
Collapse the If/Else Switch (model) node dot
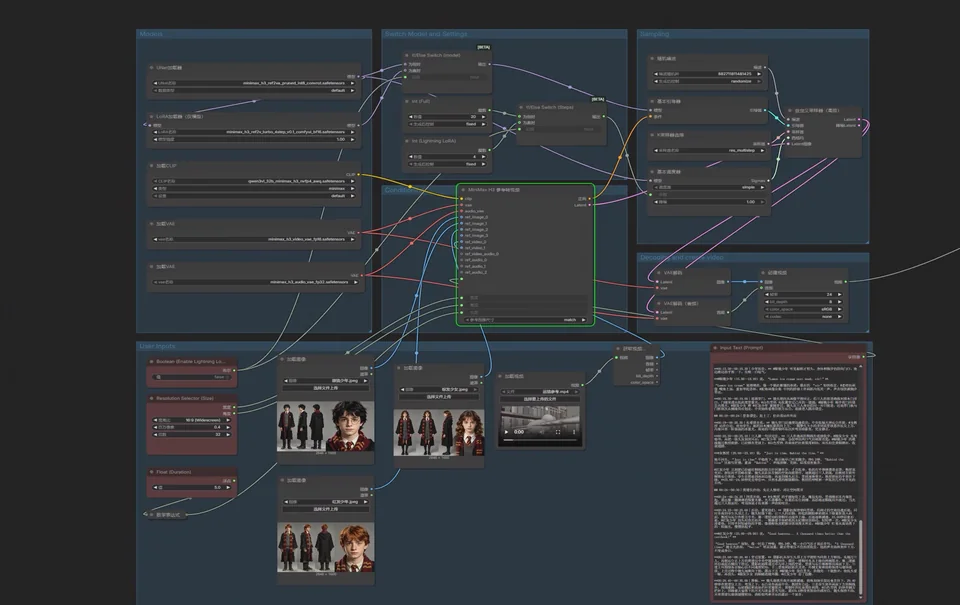pyautogui.click(x=406, y=55)
